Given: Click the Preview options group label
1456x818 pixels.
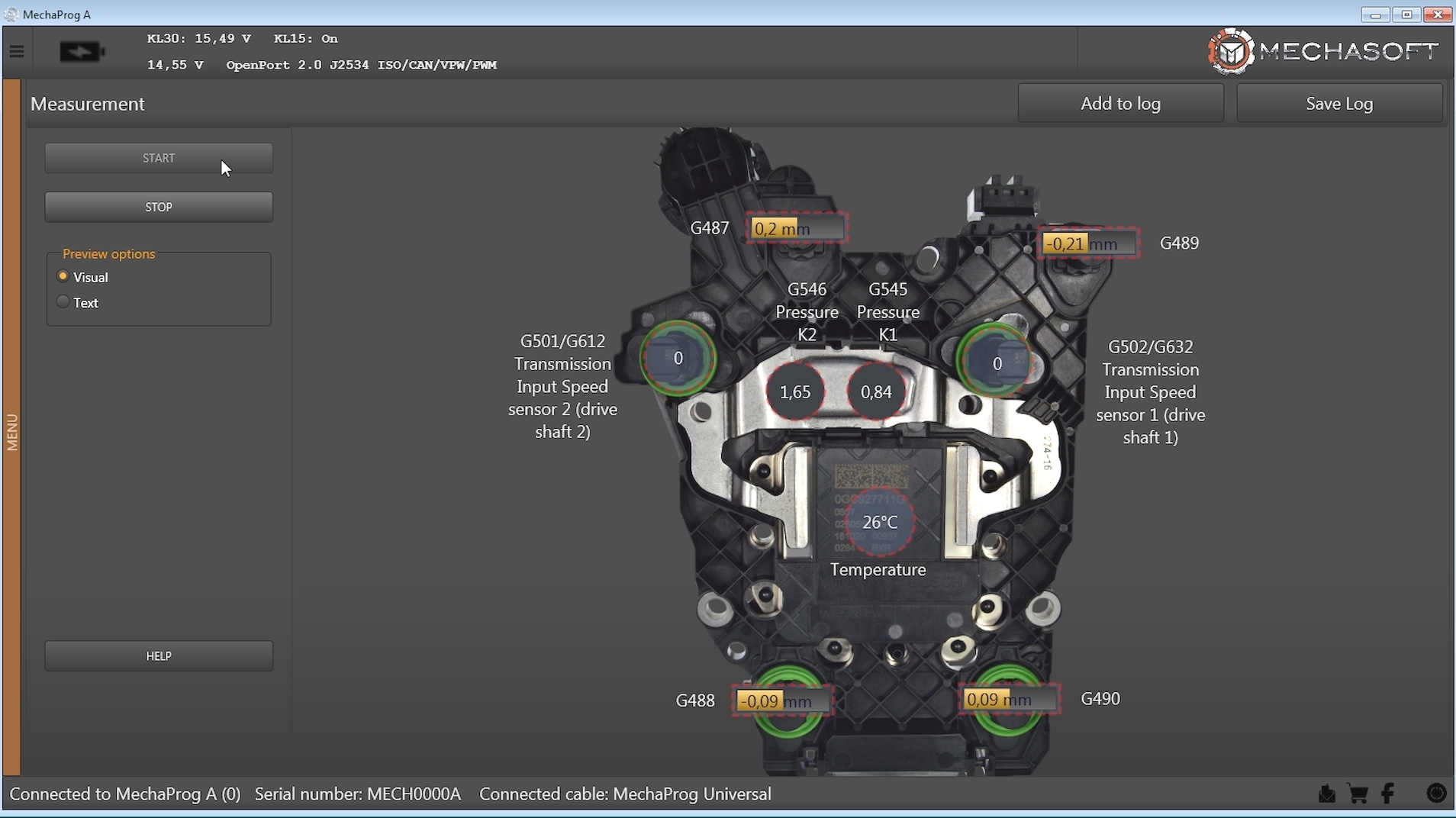Looking at the screenshot, I should pyautogui.click(x=108, y=254).
